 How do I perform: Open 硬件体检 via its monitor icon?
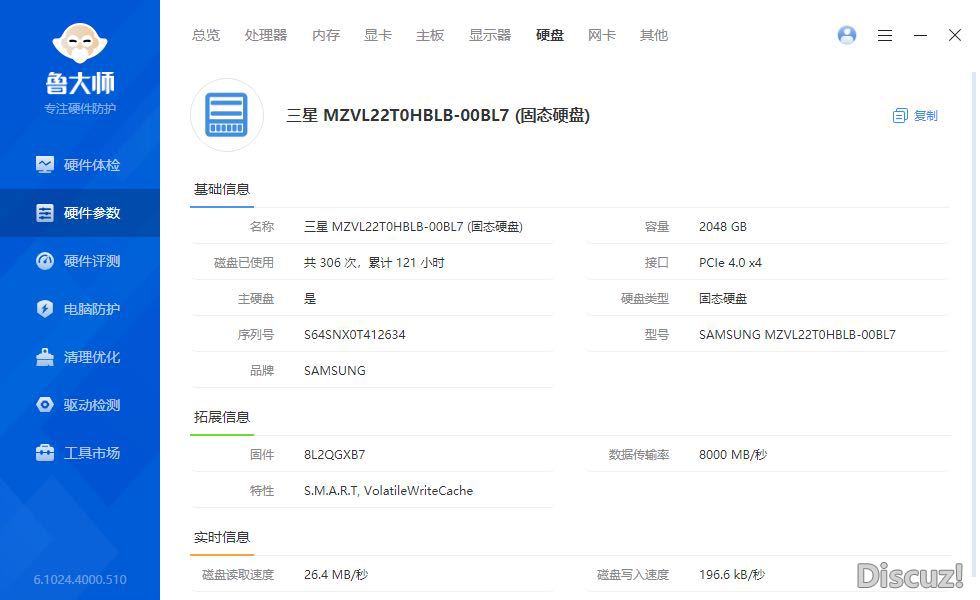45,164
